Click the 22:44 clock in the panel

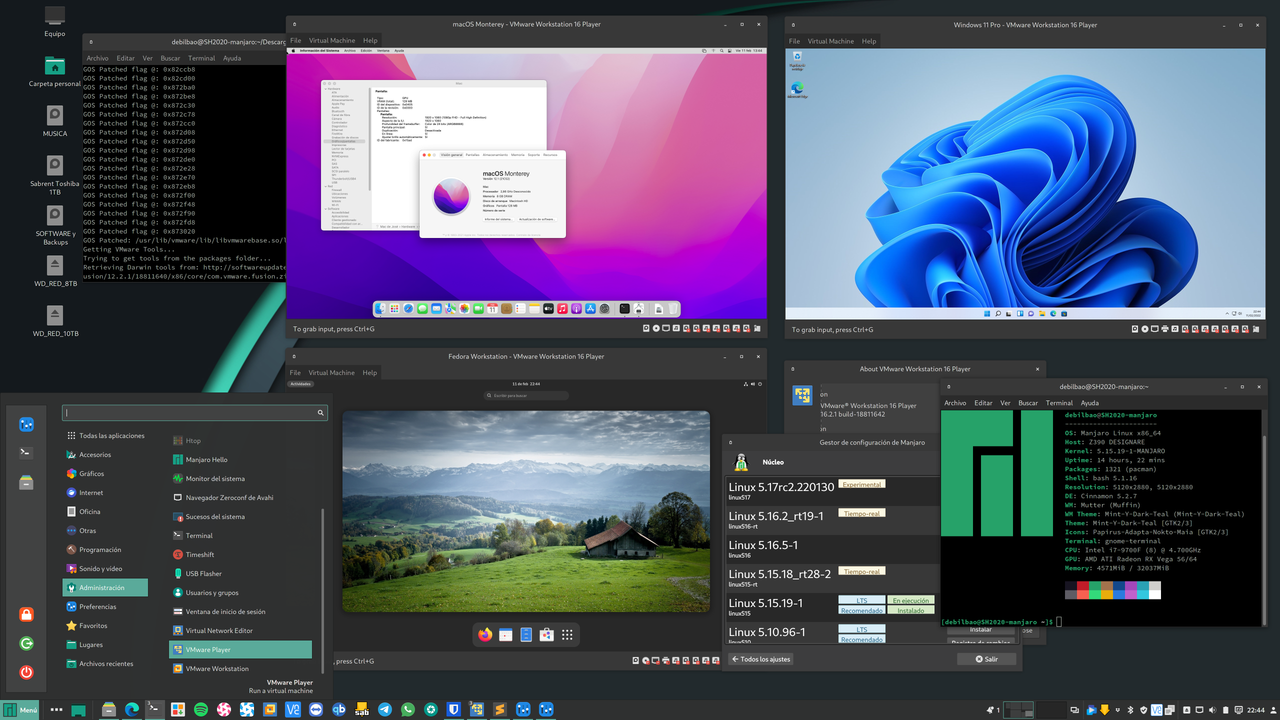1255,710
